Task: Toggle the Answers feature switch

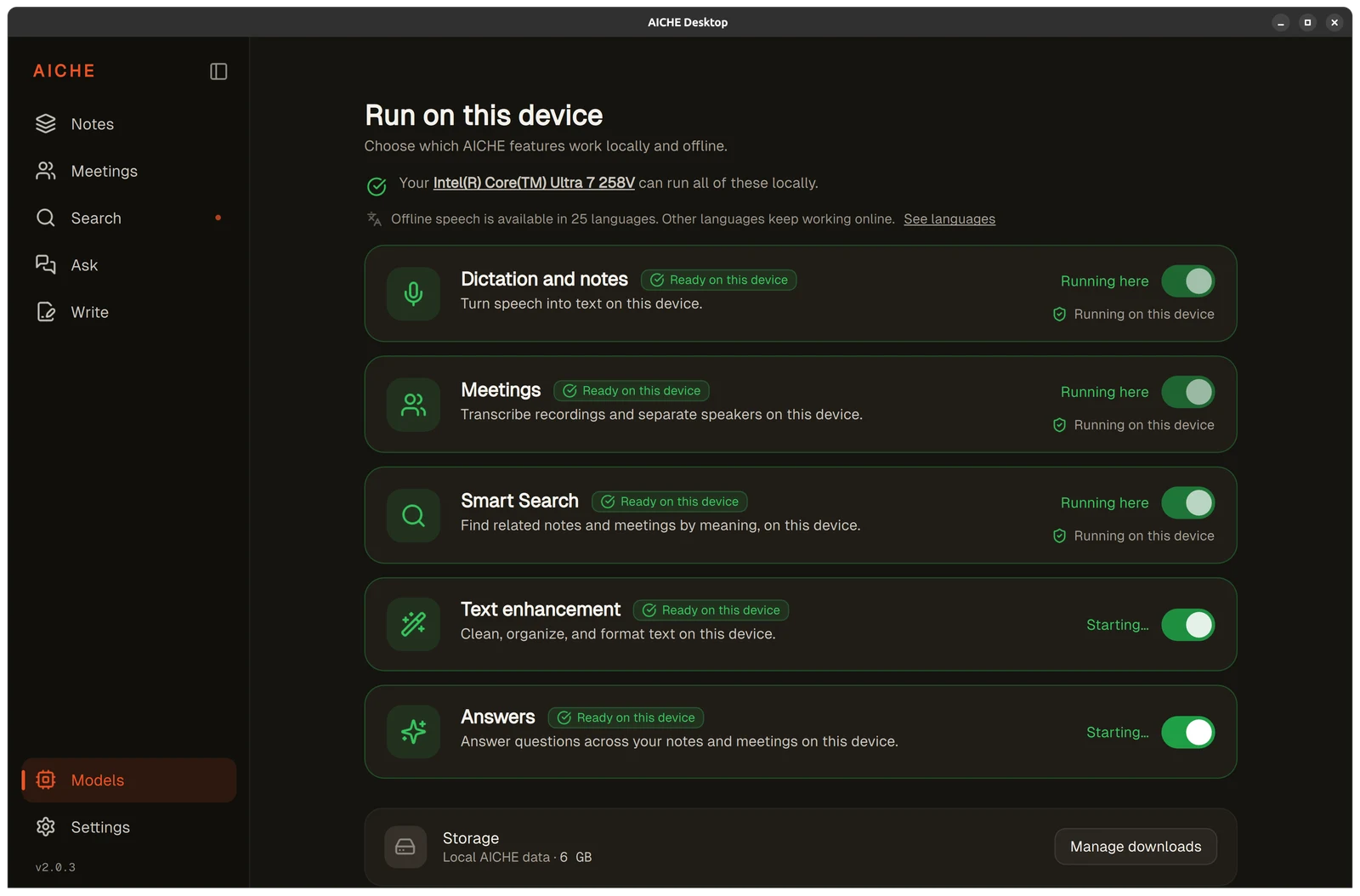Action: tap(1187, 732)
